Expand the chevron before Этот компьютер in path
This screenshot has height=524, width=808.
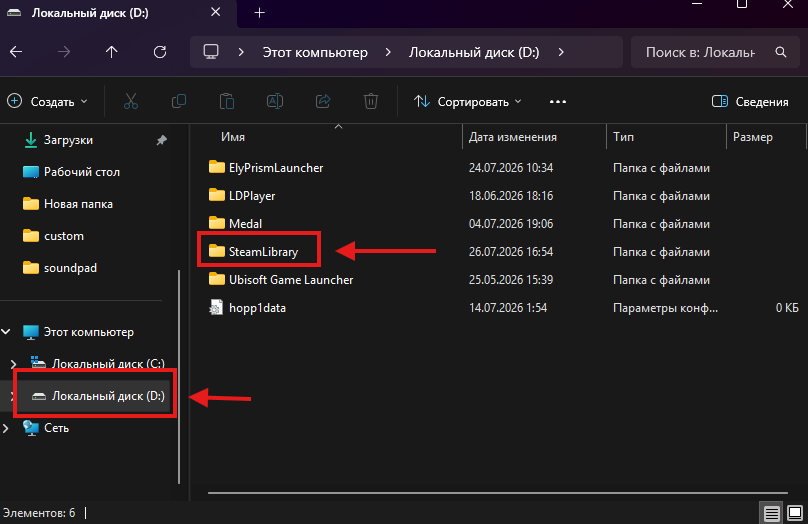[x=241, y=52]
